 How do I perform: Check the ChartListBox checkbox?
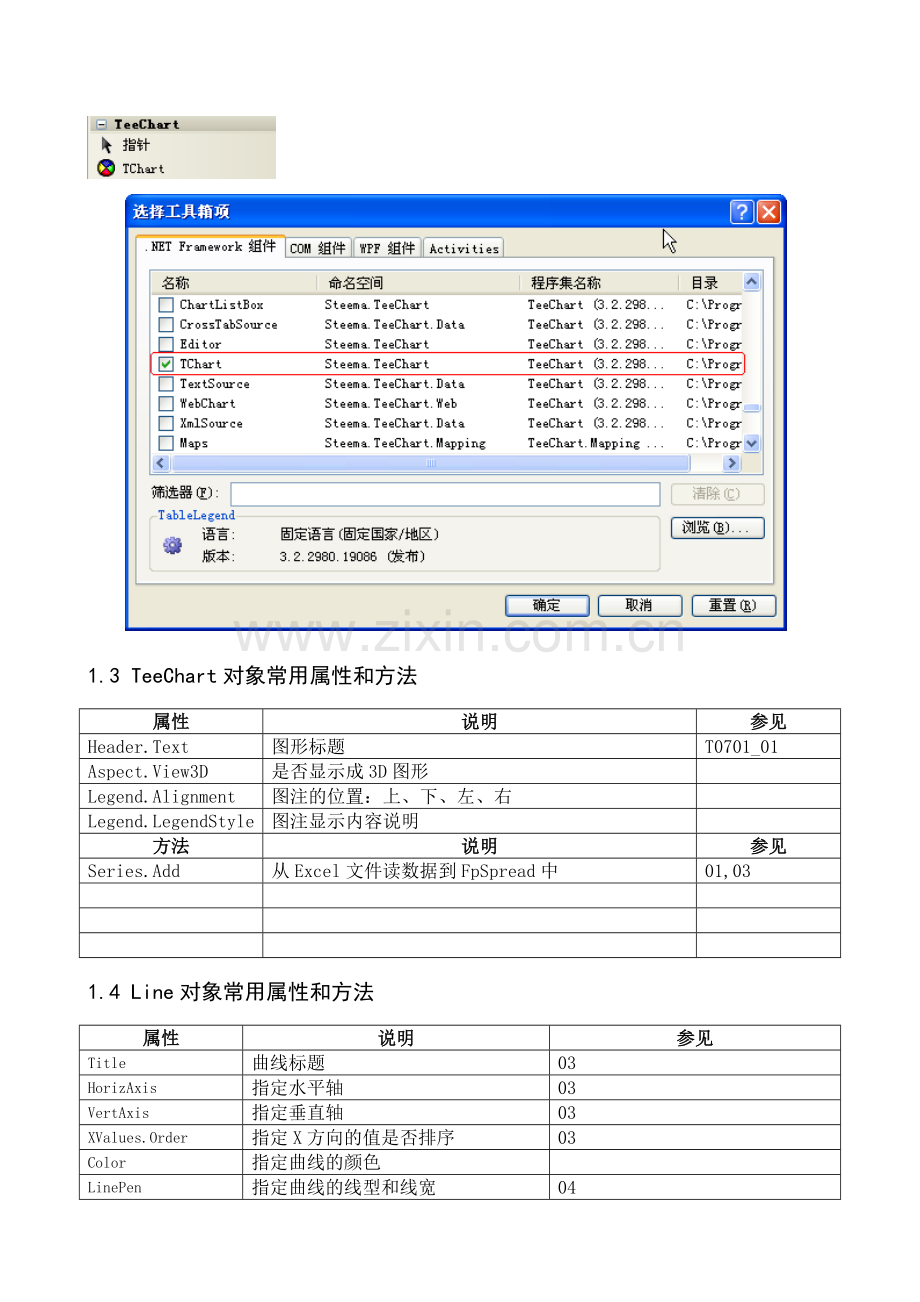click(x=166, y=305)
